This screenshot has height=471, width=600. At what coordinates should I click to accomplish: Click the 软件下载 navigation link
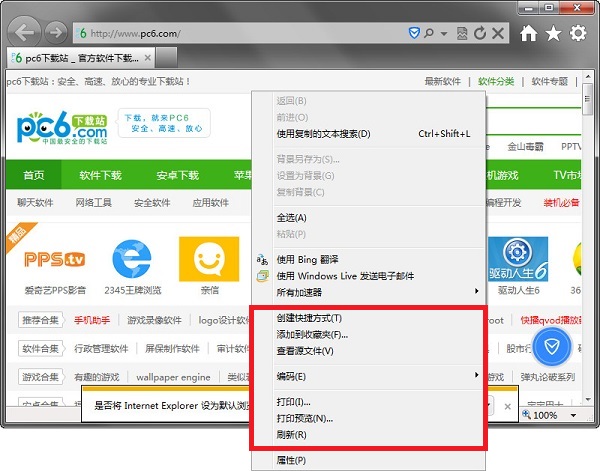(x=100, y=175)
